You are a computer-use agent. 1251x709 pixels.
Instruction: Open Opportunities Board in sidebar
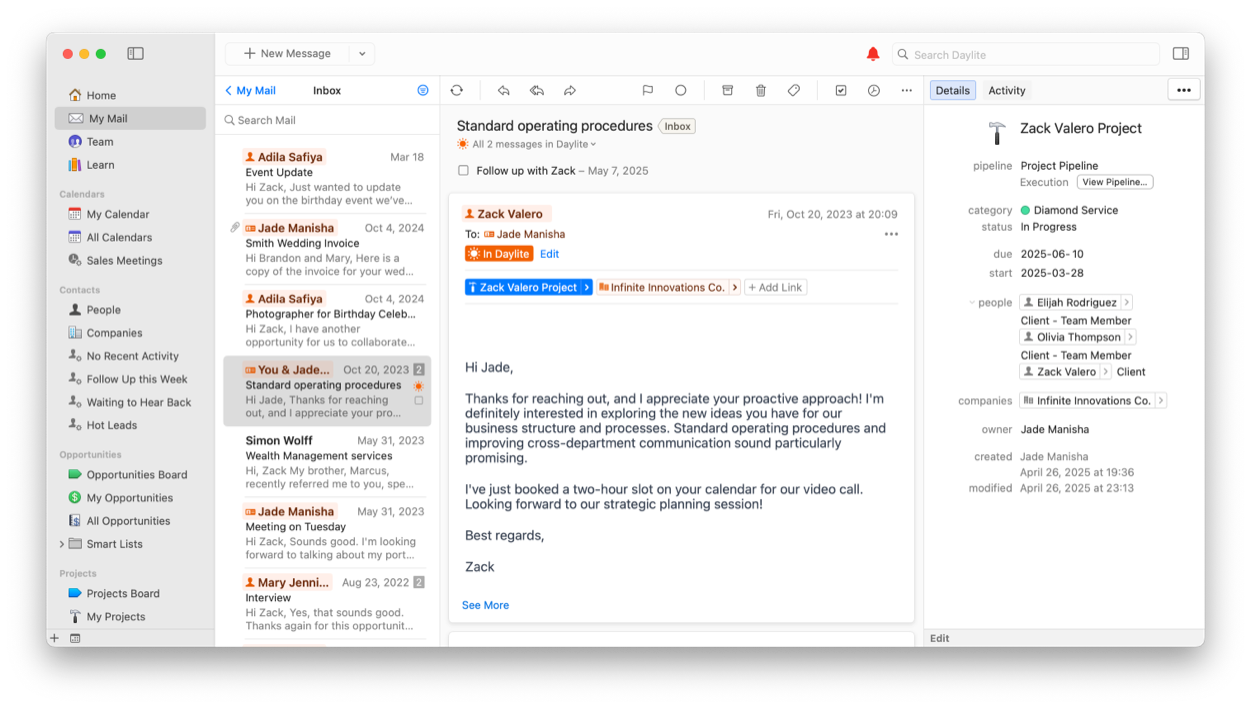(x=136, y=475)
